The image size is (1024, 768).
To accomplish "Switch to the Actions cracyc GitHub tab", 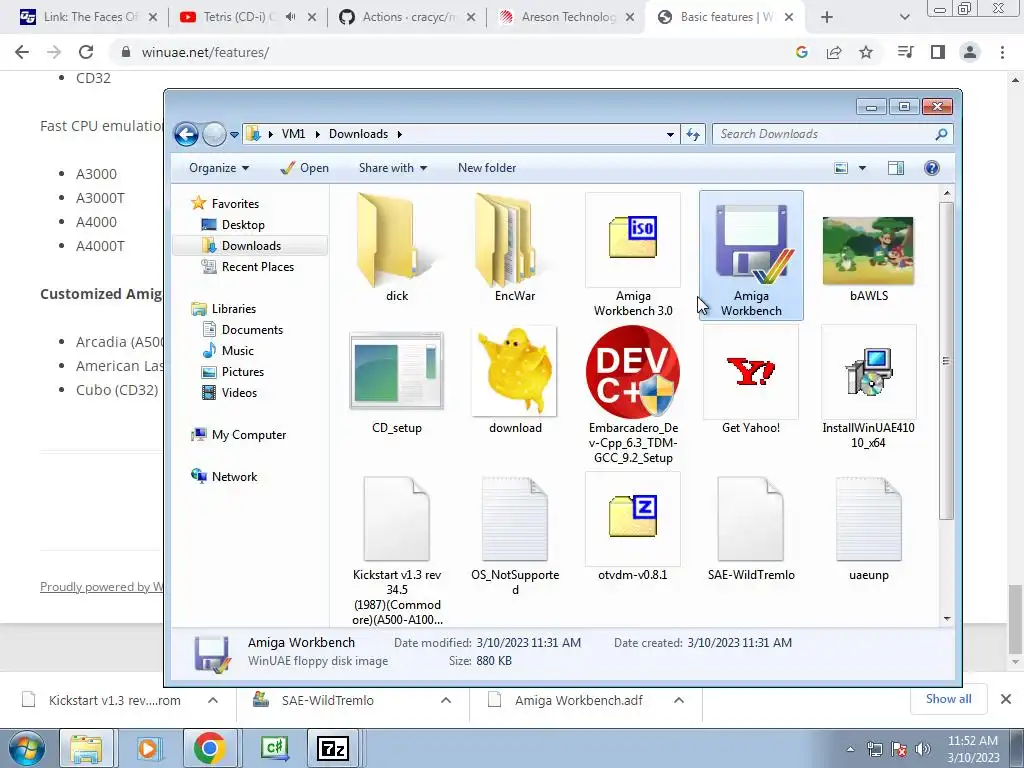I will [408, 17].
